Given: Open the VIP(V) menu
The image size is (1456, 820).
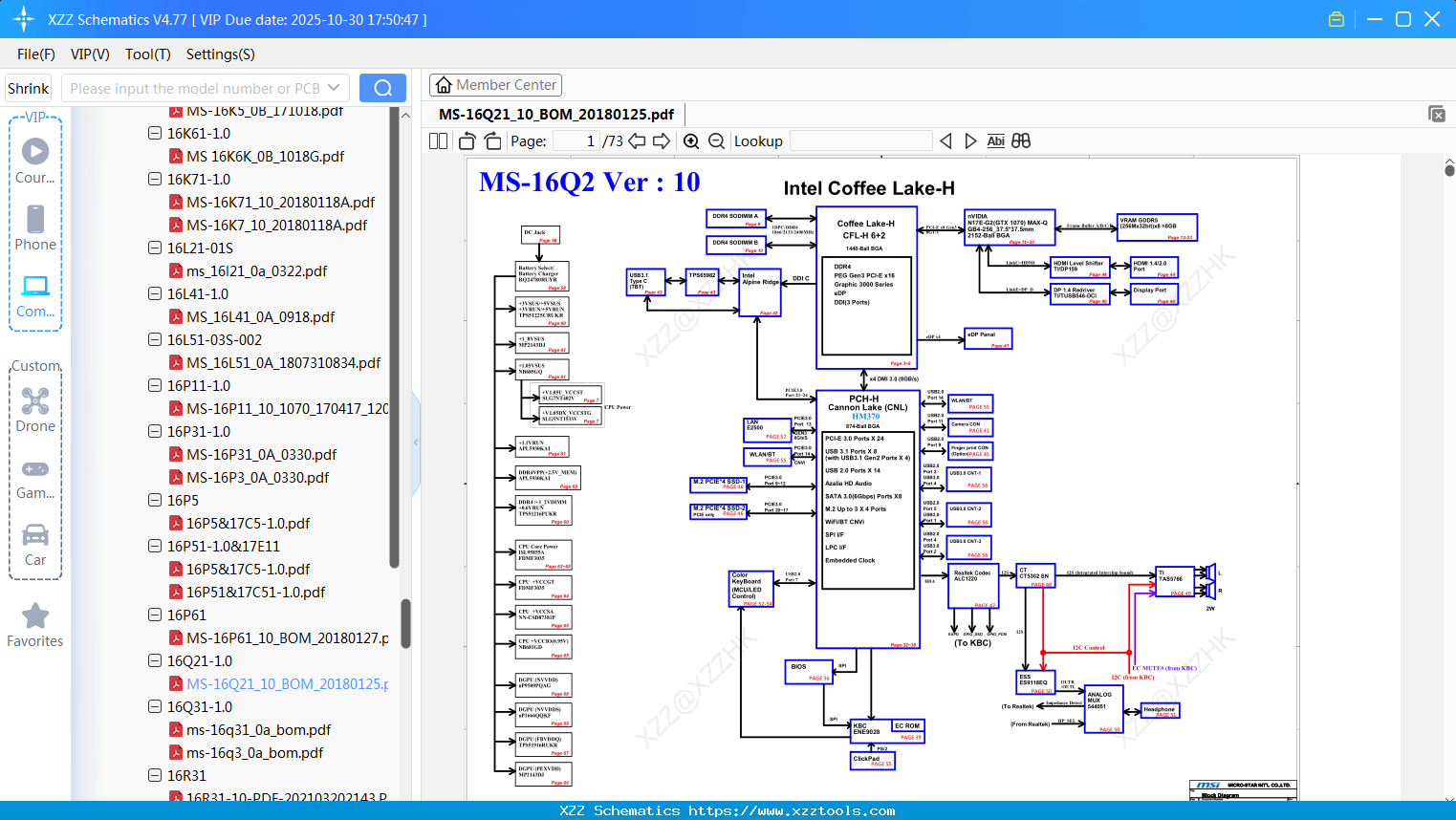Looking at the screenshot, I should 90,54.
